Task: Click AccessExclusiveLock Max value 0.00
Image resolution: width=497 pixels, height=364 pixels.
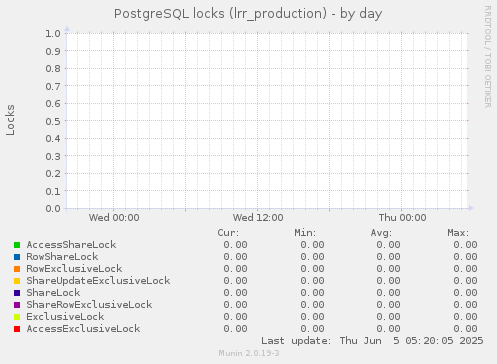Action: tap(465, 329)
